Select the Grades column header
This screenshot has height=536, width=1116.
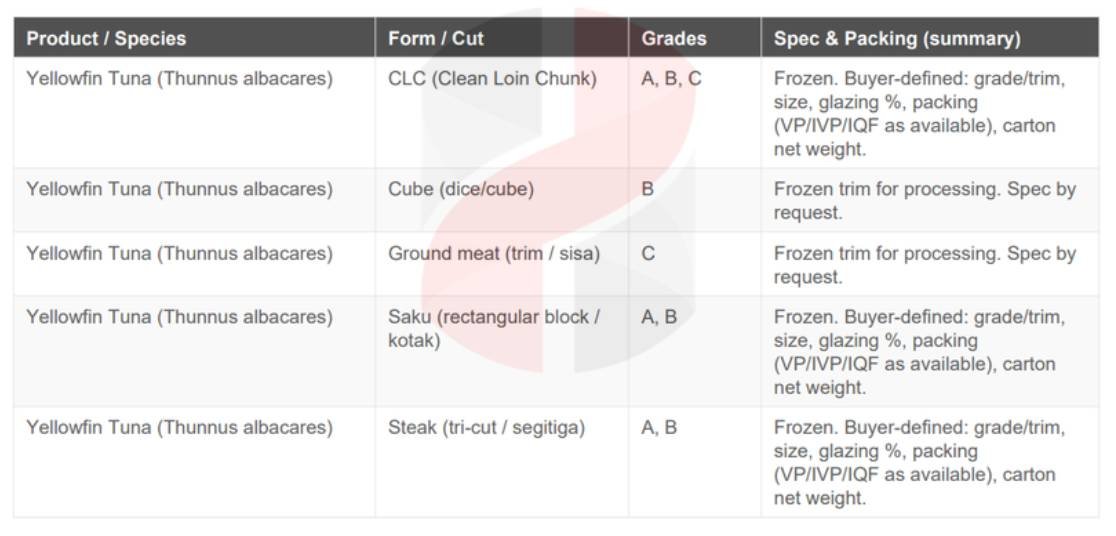pyautogui.click(x=674, y=39)
